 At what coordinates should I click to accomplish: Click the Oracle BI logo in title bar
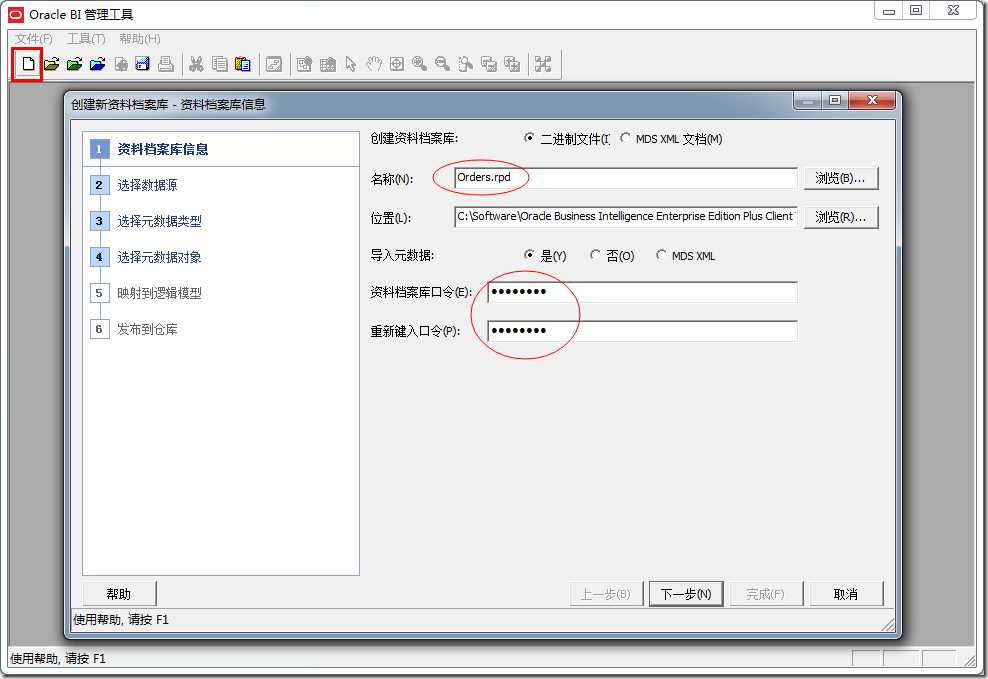(16, 14)
